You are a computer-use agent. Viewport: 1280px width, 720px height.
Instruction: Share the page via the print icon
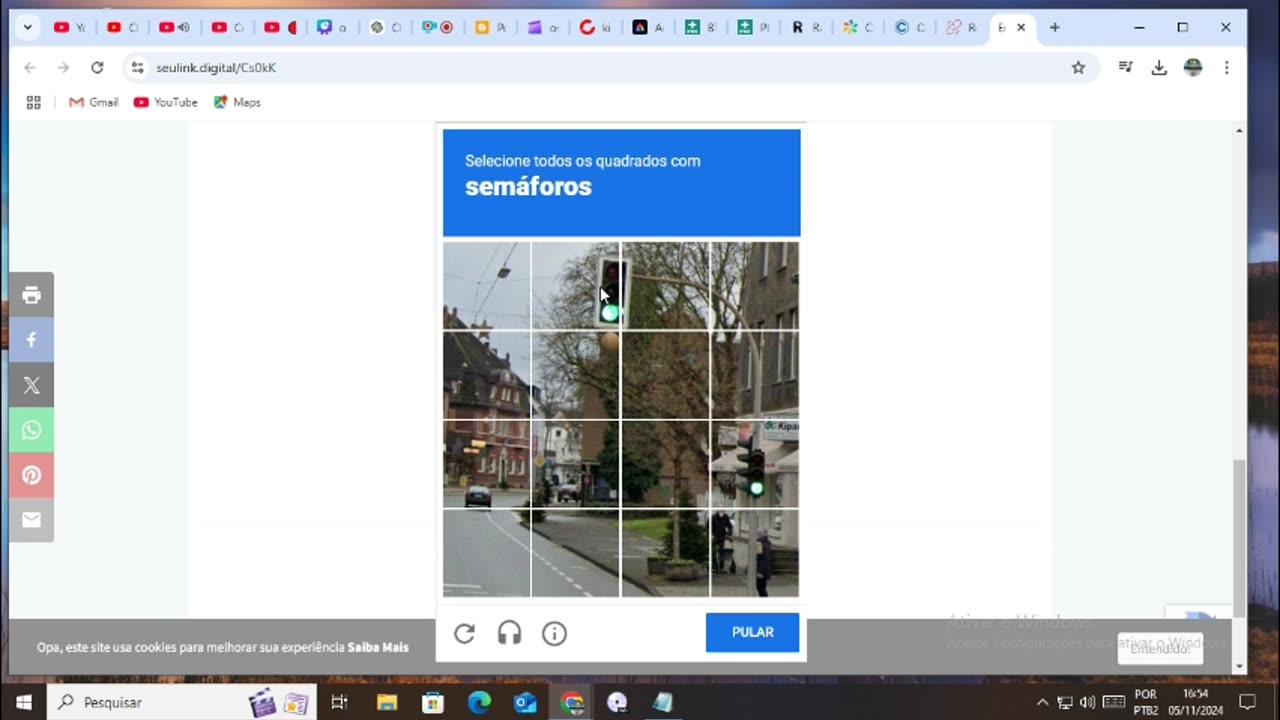[x=31, y=295]
